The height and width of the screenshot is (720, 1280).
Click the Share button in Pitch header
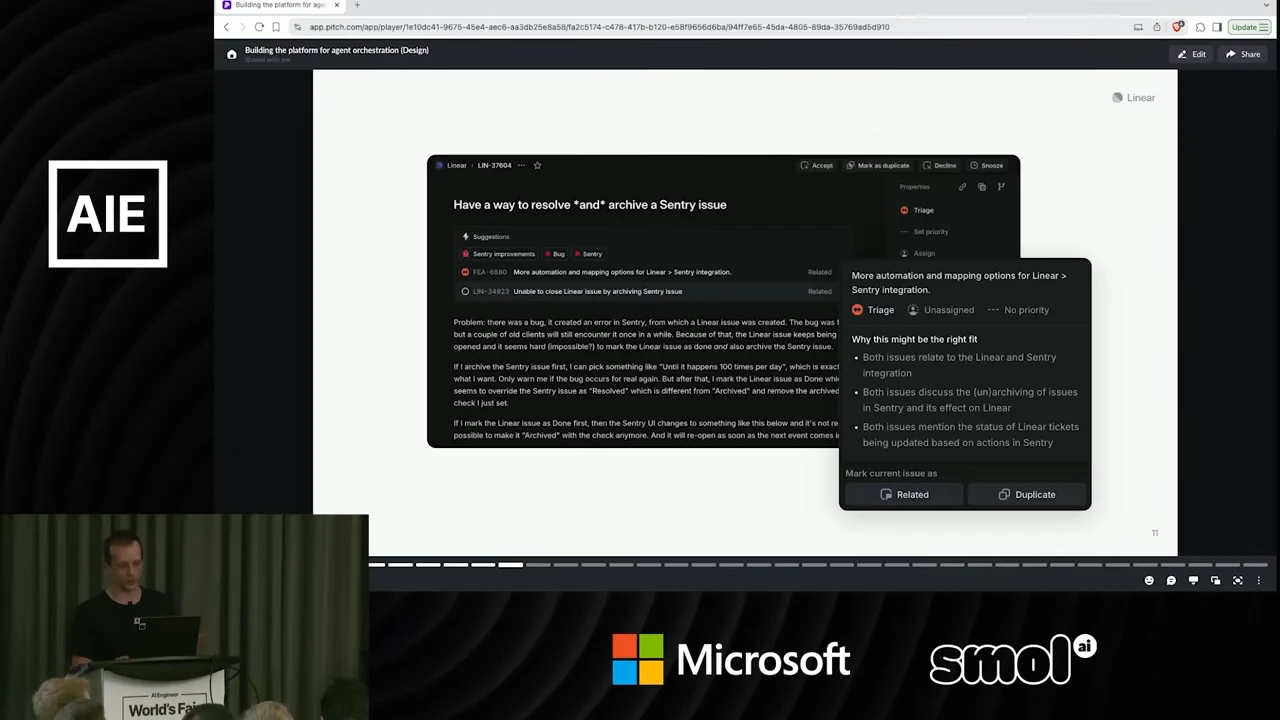[1243, 54]
